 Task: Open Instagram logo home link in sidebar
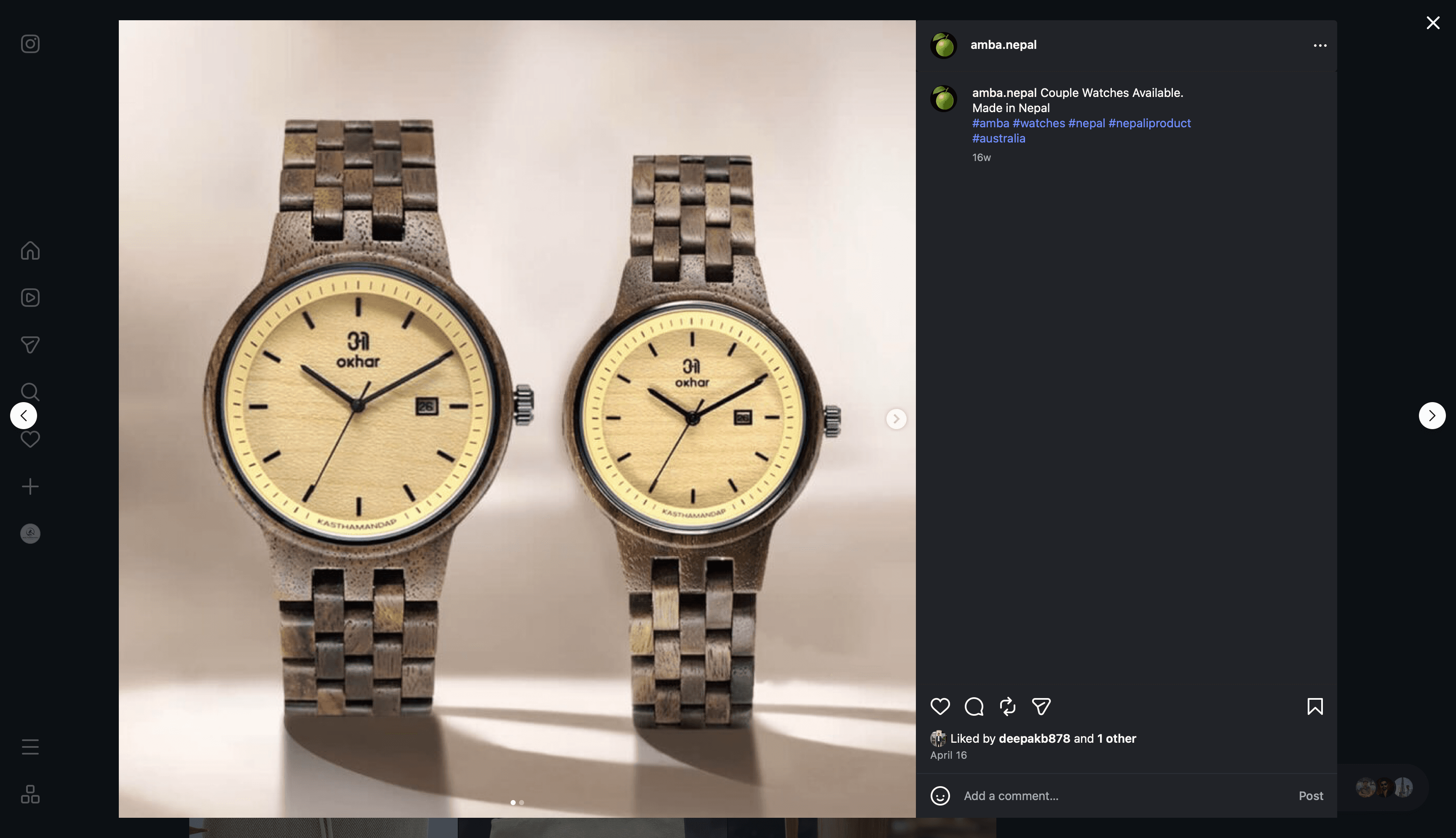click(x=30, y=44)
